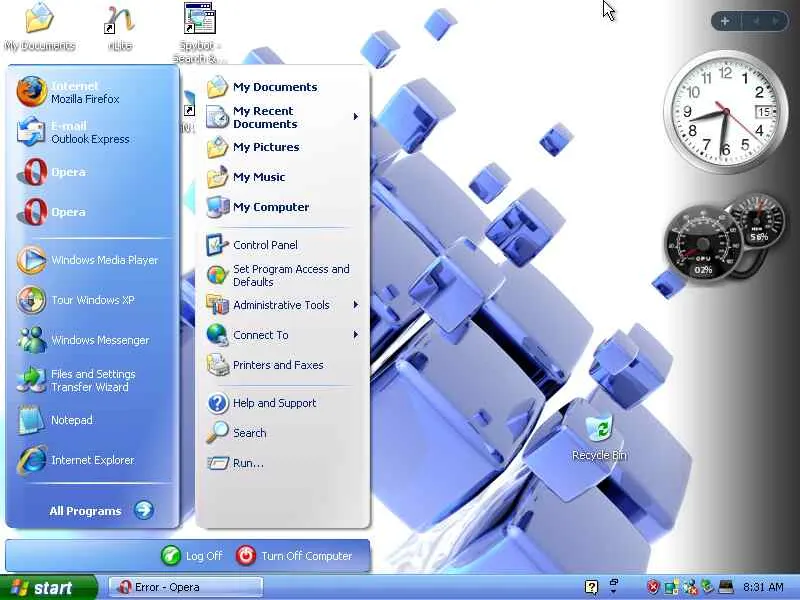The height and width of the screenshot is (600, 800).
Task: Launch Mozilla Firefox from the Start menu
Action: point(92,92)
